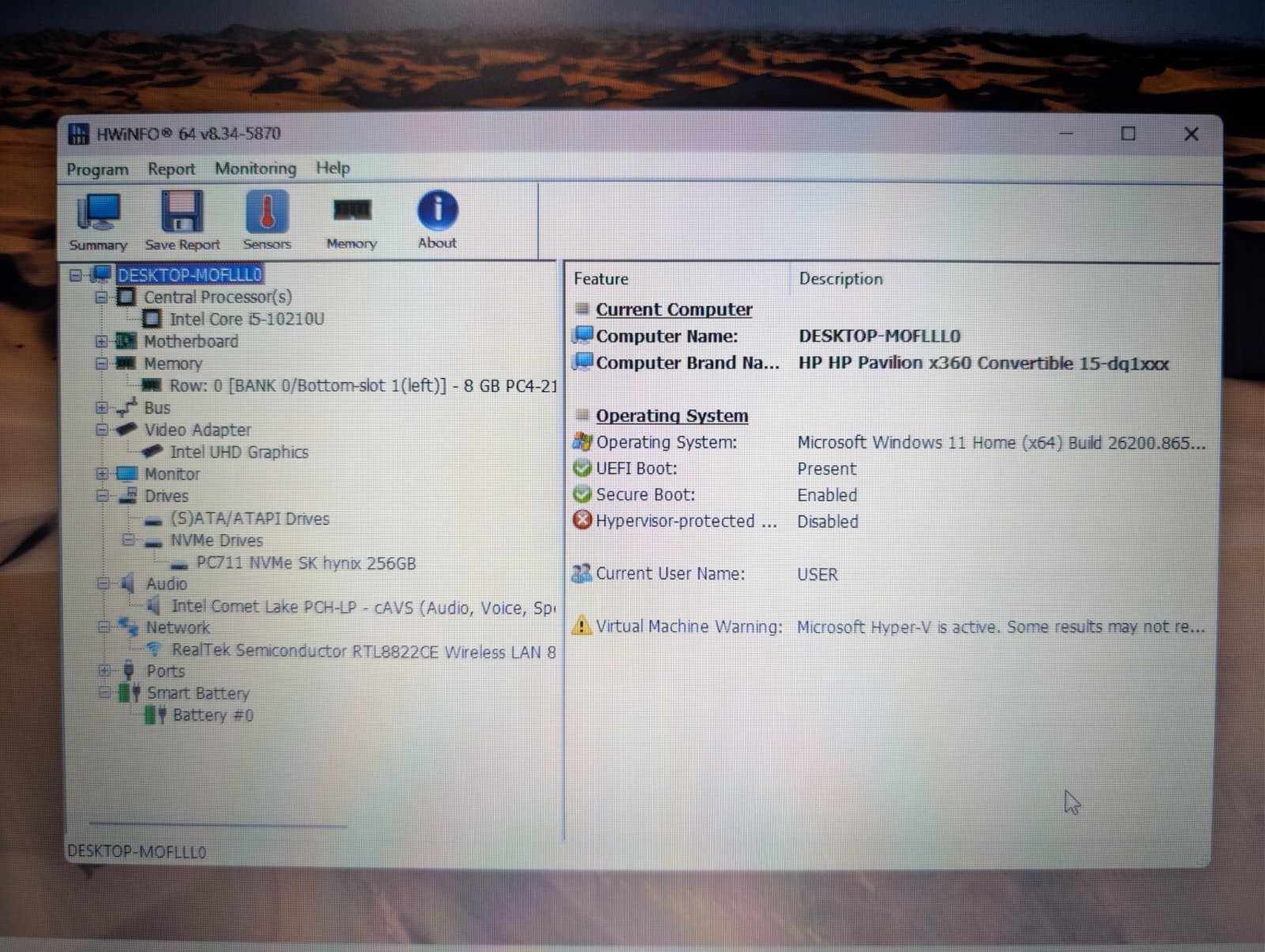Collapse the NVMe Drives node
1265x952 pixels.
(x=128, y=540)
